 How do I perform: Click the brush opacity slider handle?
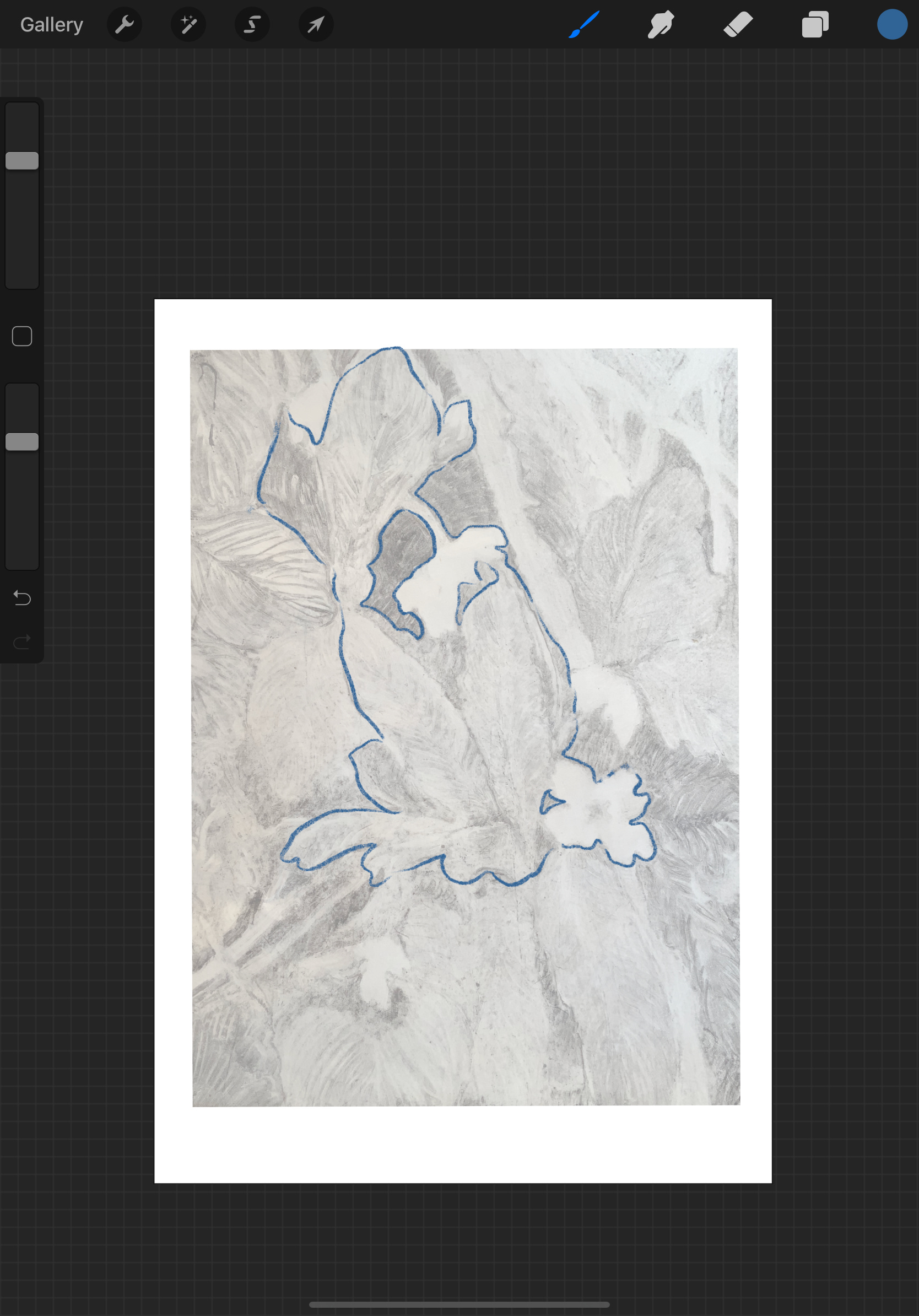coord(23,442)
